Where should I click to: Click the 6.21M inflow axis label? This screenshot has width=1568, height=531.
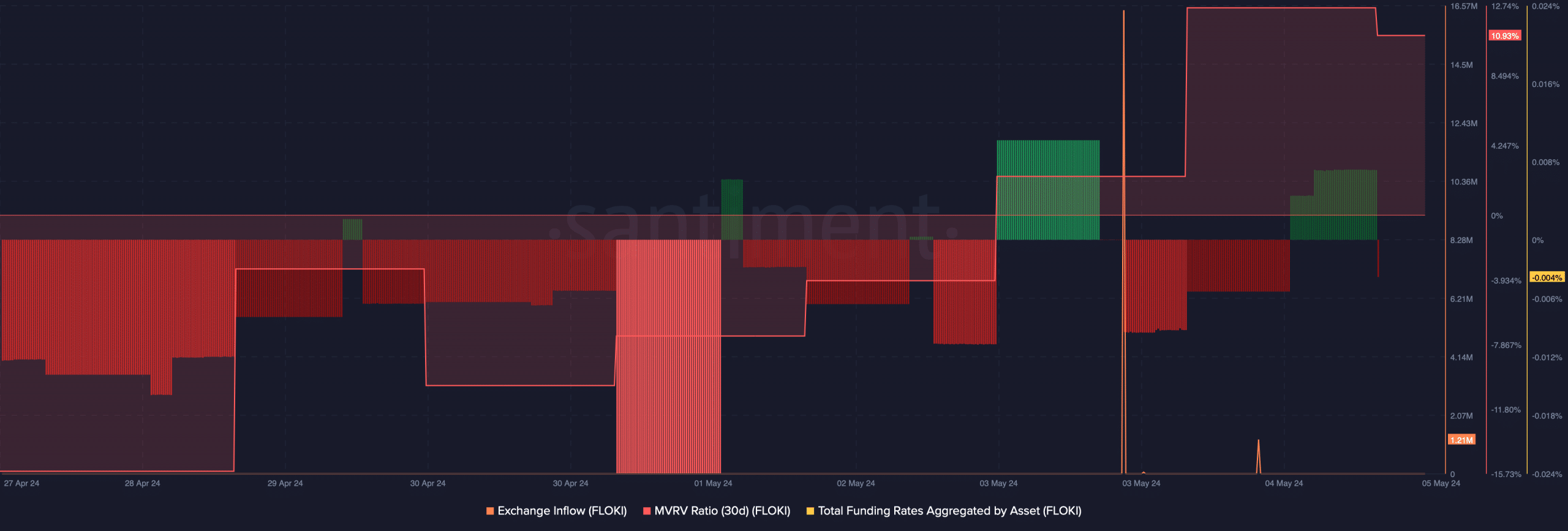(x=1461, y=299)
